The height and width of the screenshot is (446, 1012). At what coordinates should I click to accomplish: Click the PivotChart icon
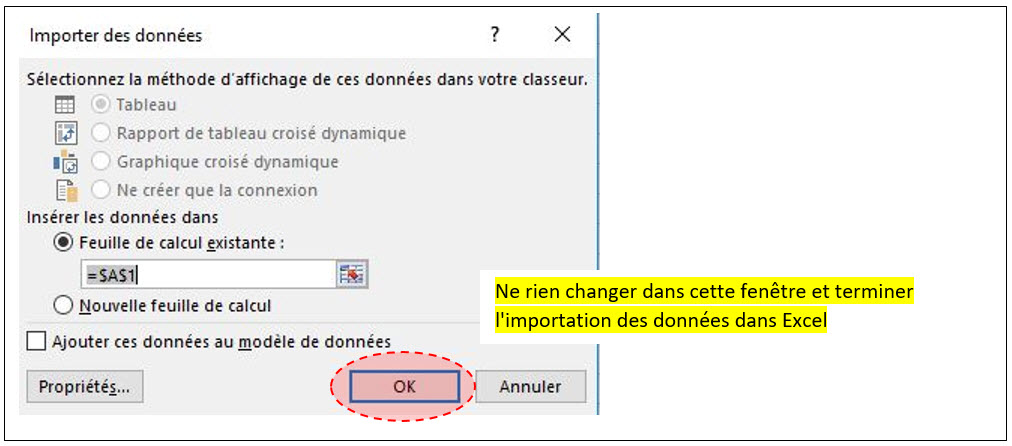point(64,161)
